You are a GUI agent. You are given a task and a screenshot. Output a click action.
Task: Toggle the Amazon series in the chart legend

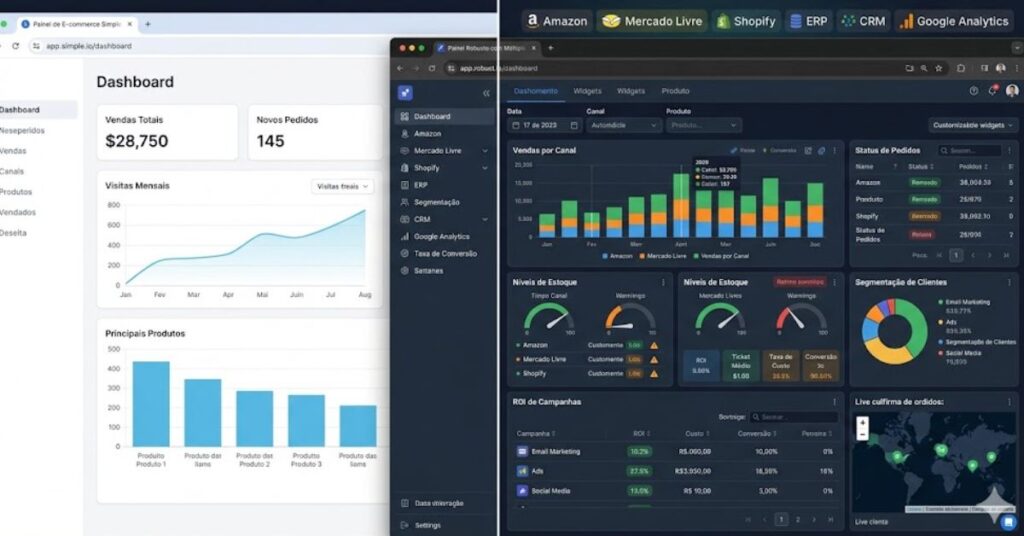tap(617, 256)
